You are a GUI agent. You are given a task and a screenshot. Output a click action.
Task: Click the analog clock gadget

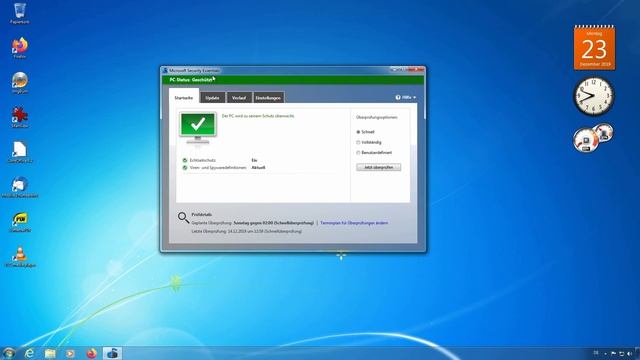coord(593,96)
